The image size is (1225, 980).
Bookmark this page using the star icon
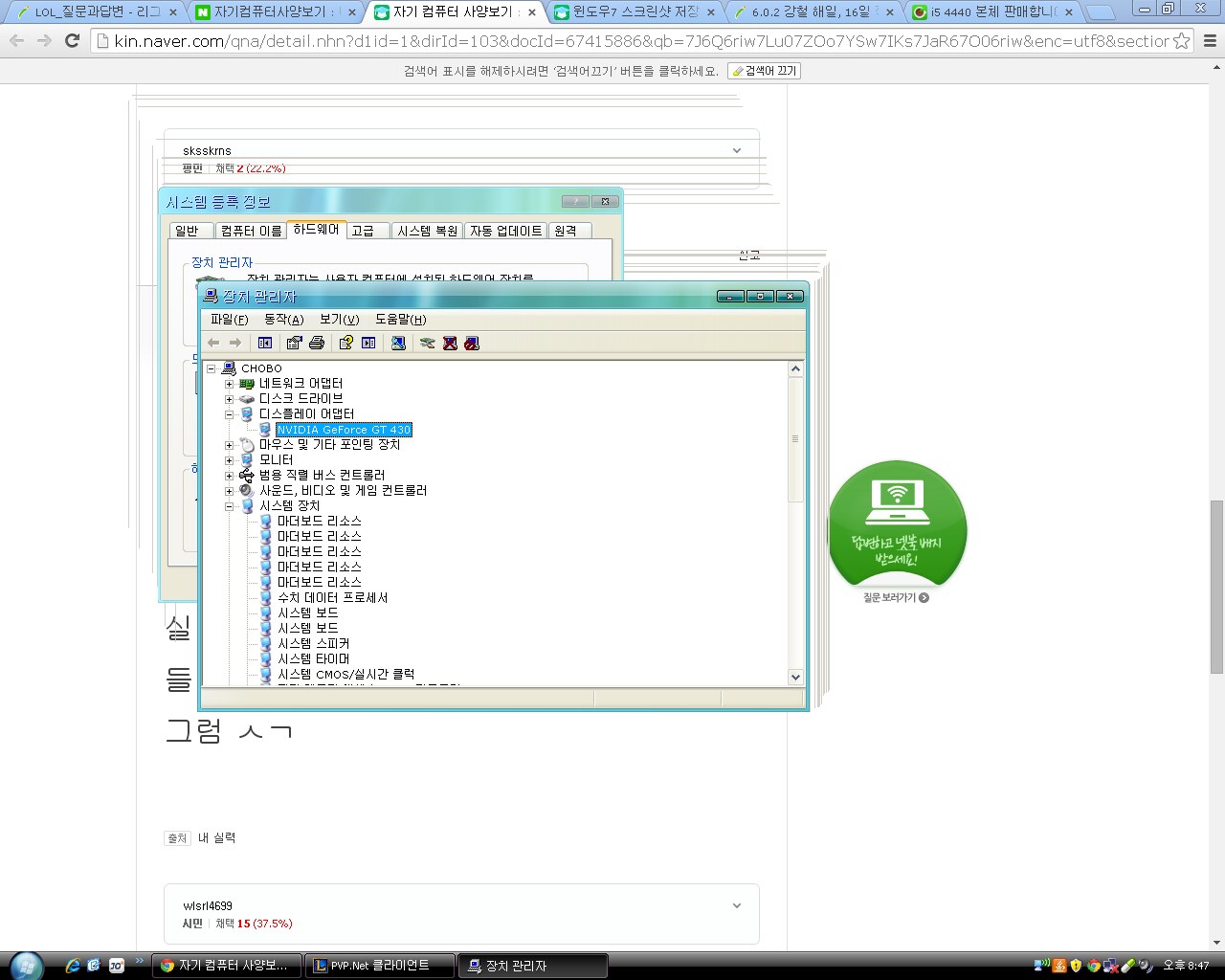coord(1182,41)
